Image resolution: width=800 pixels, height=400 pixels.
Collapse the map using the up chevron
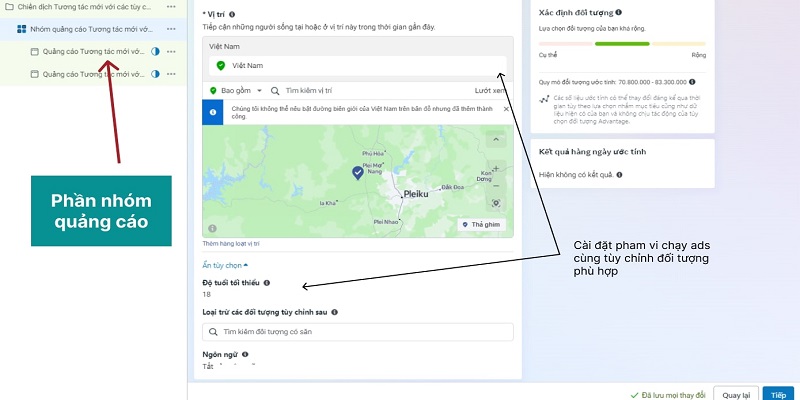496,139
